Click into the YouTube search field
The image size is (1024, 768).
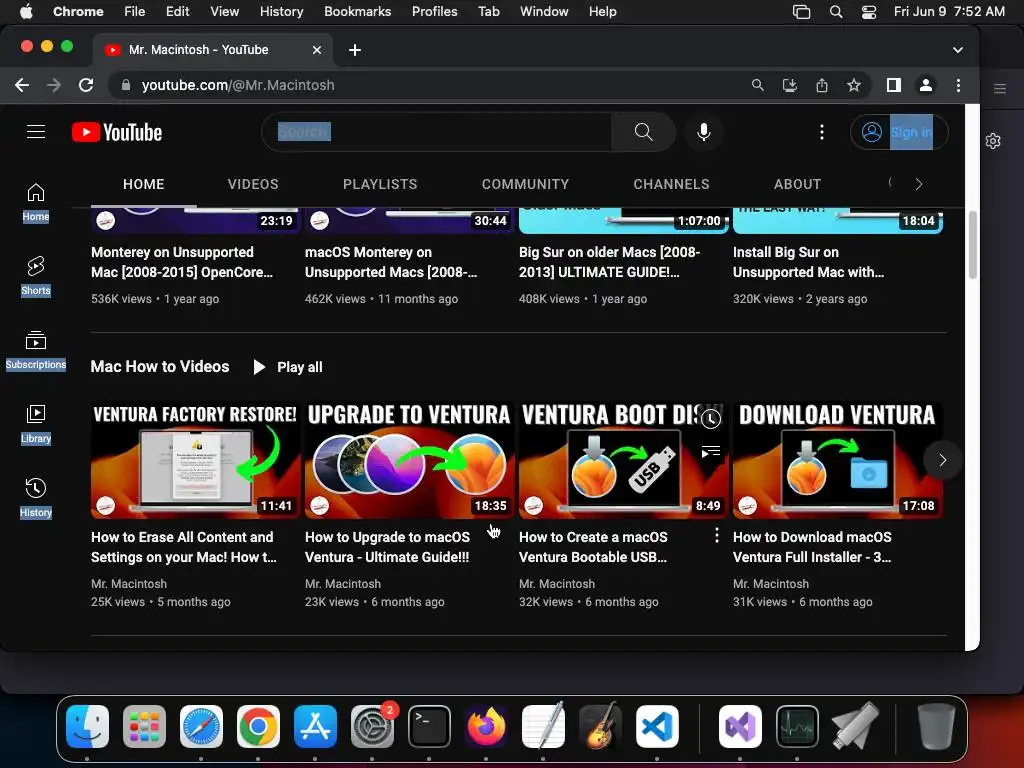[438, 132]
